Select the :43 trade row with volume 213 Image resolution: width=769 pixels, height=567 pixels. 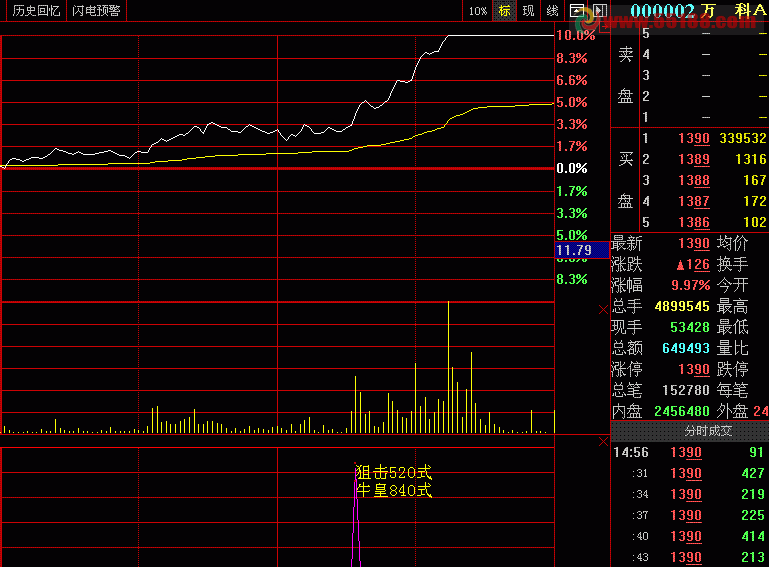690,557
